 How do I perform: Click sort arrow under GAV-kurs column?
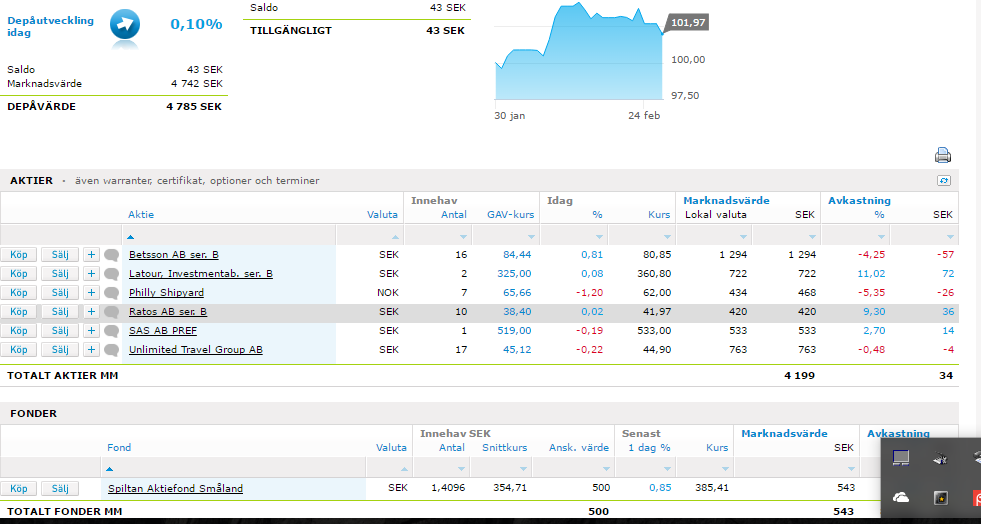pos(531,237)
